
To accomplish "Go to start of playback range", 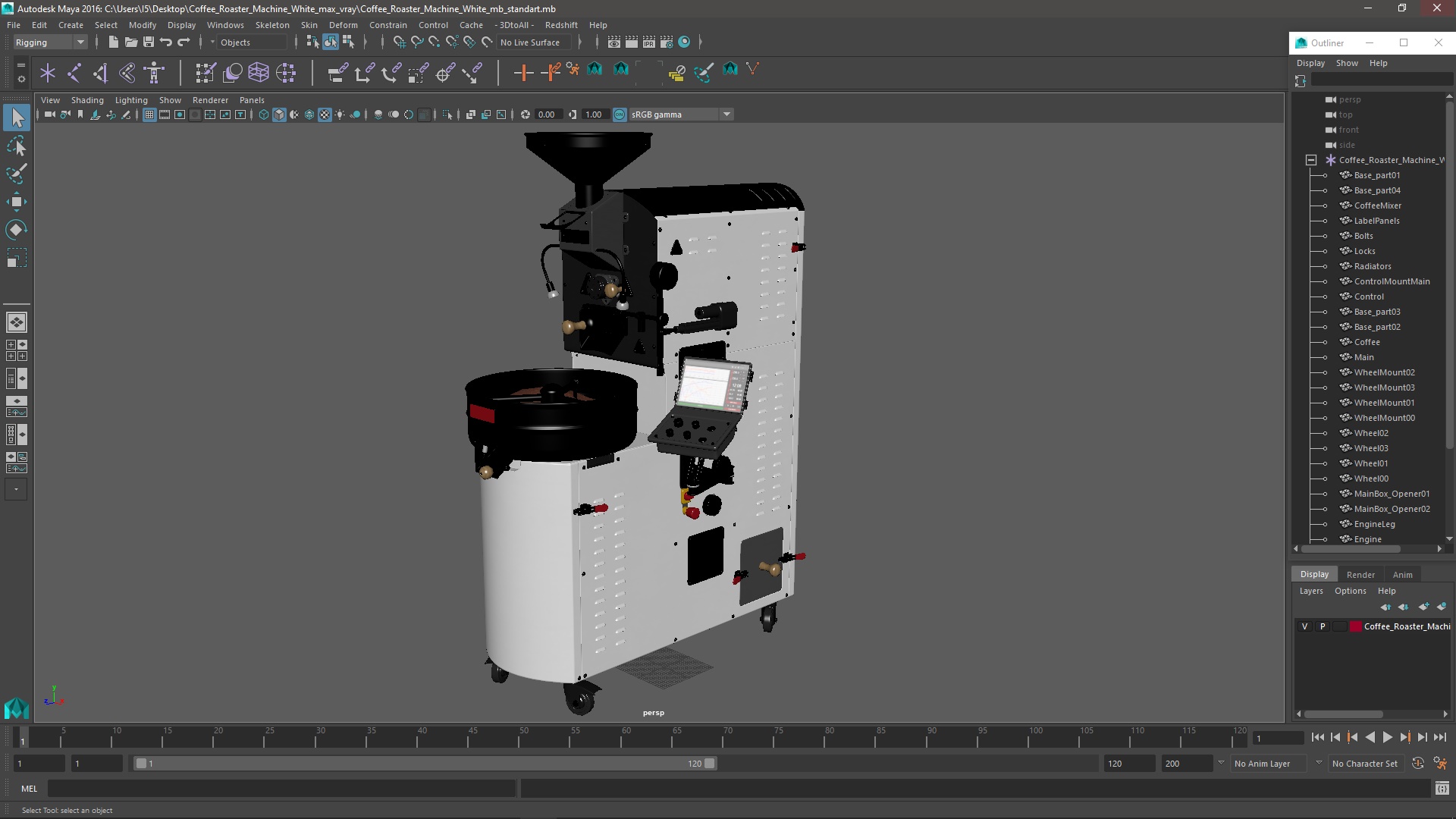I will coord(1317,737).
